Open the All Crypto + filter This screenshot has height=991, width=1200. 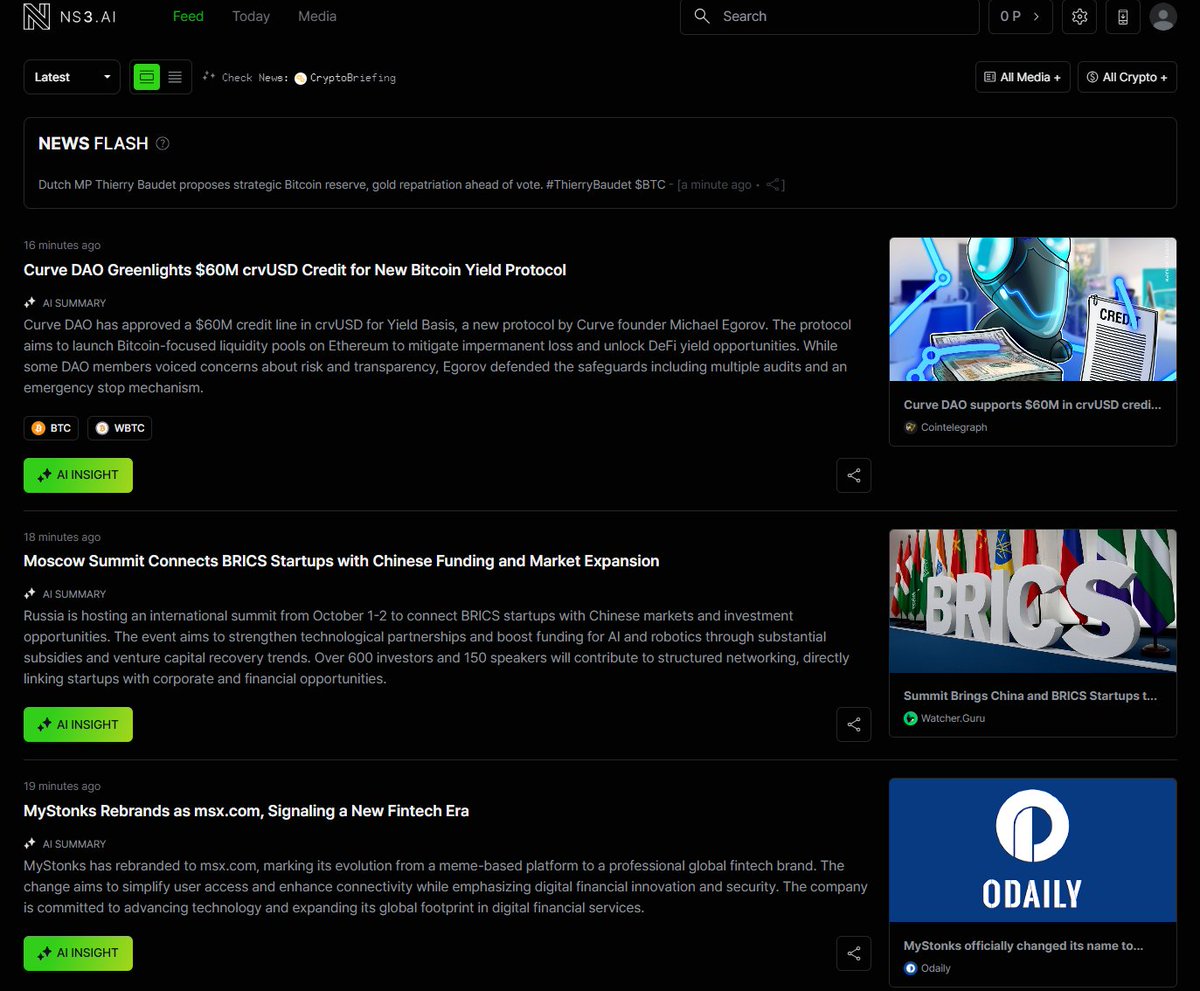click(x=1127, y=77)
